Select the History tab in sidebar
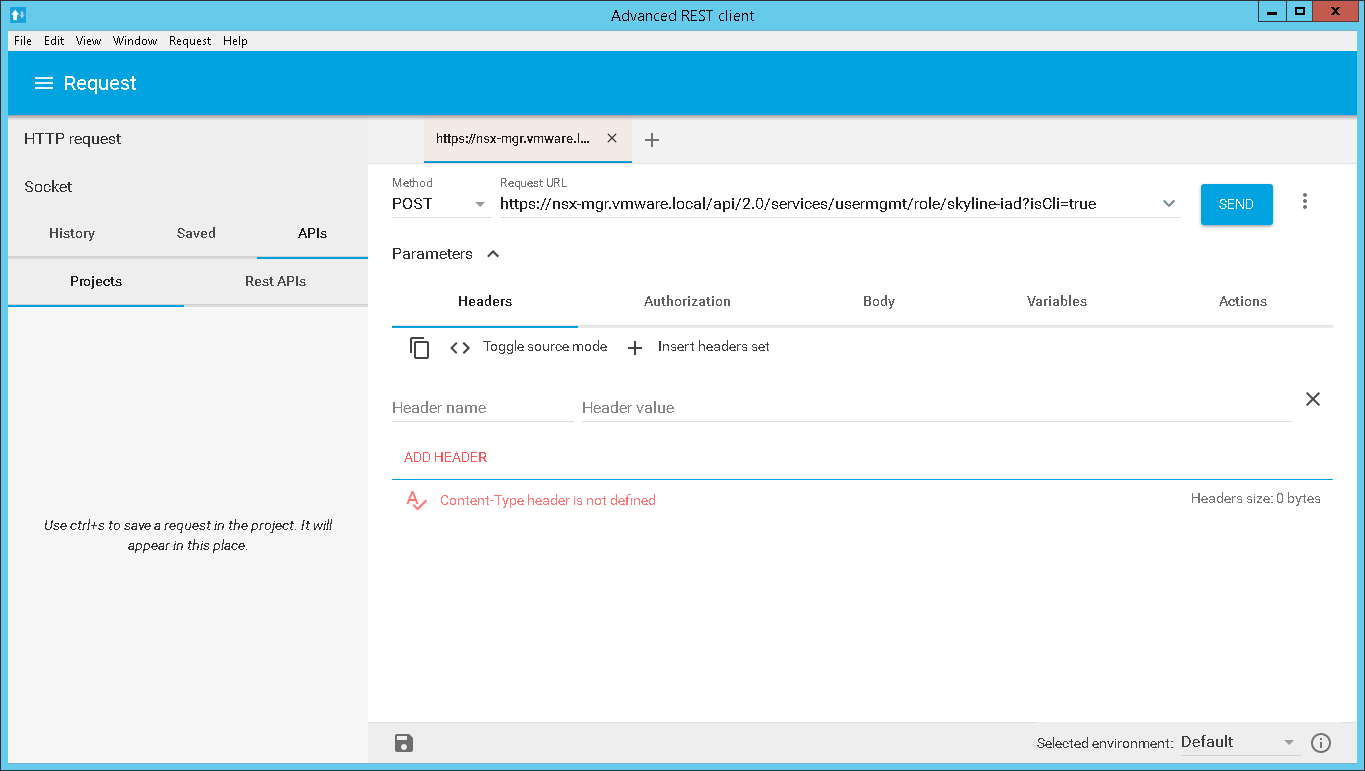Image resolution: width=1365 pixels, height=771 pixels. click(x=72, y=233)
